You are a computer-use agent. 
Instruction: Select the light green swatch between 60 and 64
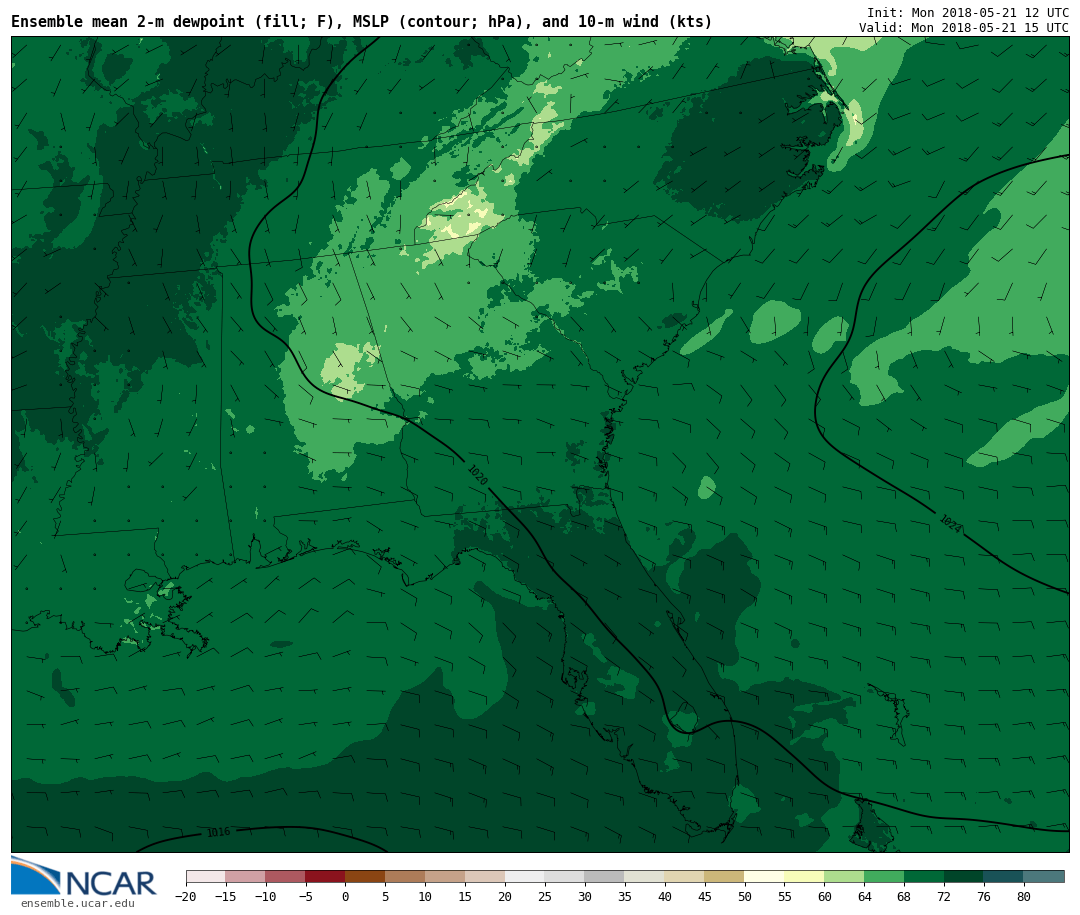[x=844, y=877]
